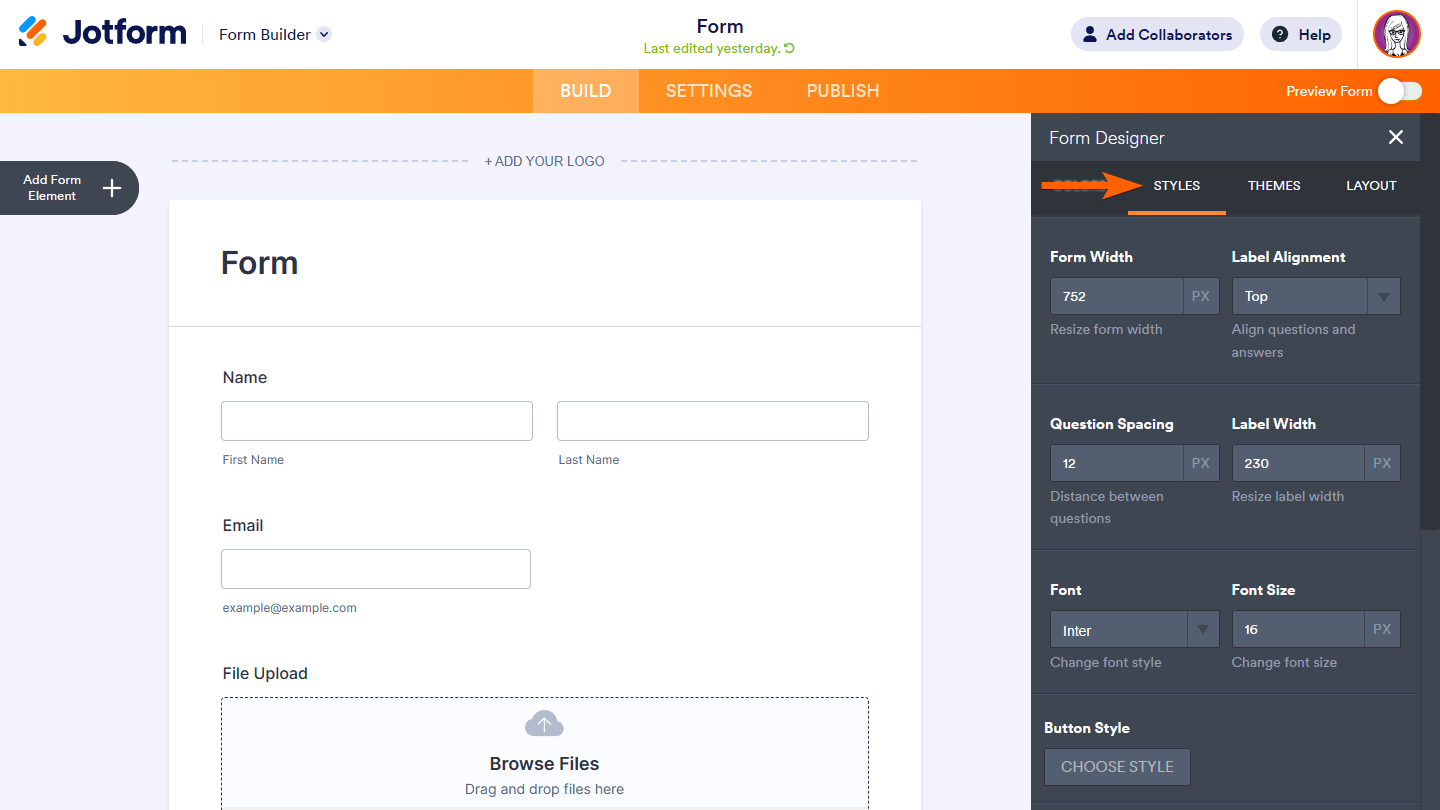Open the Font dropdown showing Inter

1201,629
